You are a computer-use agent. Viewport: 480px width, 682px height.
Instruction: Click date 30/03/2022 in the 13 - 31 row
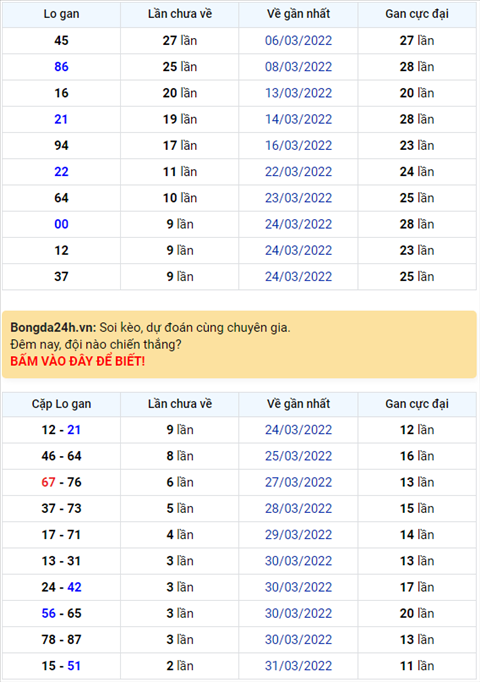[298, 561]
